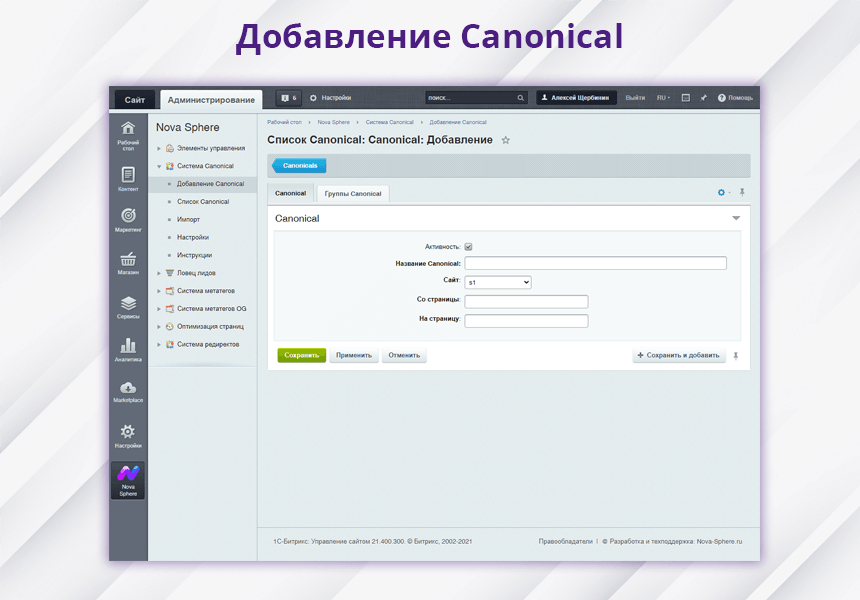The width and height of the screenshot is (860, 600).
Task: Toggle the Активность checkbox
Action: point(468,246)
